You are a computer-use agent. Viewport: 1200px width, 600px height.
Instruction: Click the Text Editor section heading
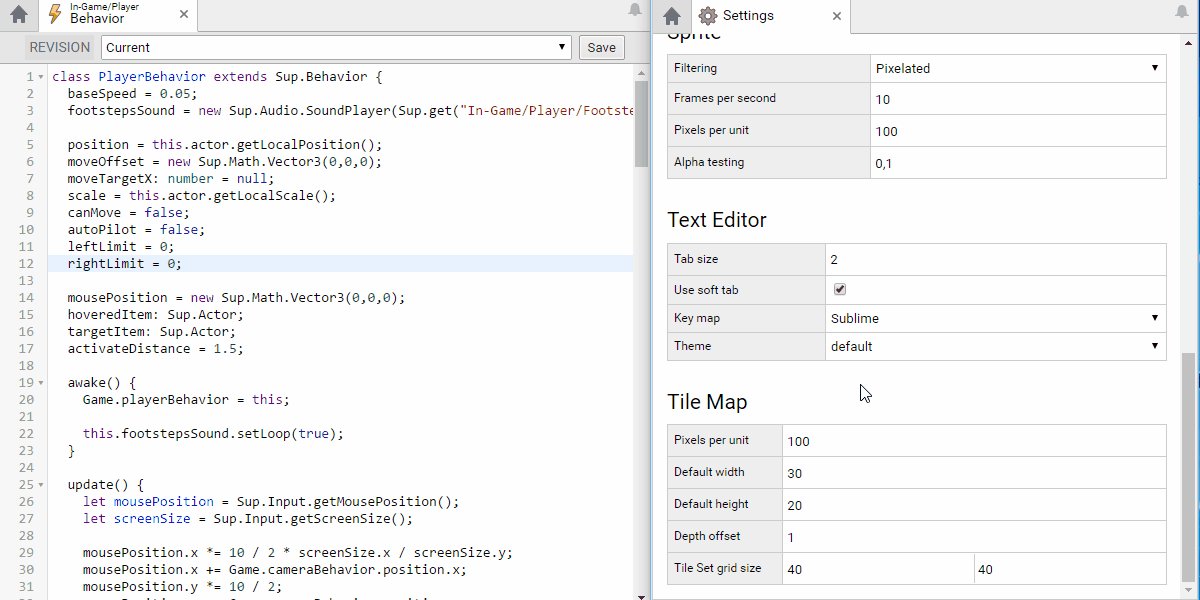click(717, 220)
